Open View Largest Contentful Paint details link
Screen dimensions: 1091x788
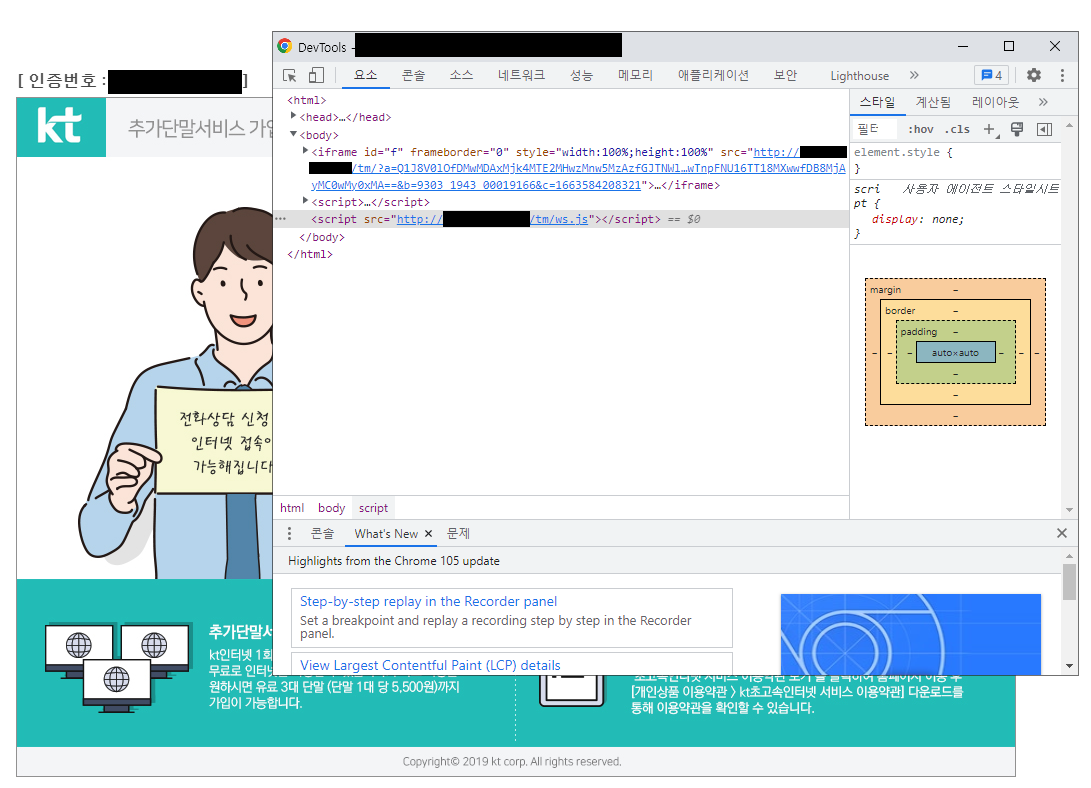point(430,665)
